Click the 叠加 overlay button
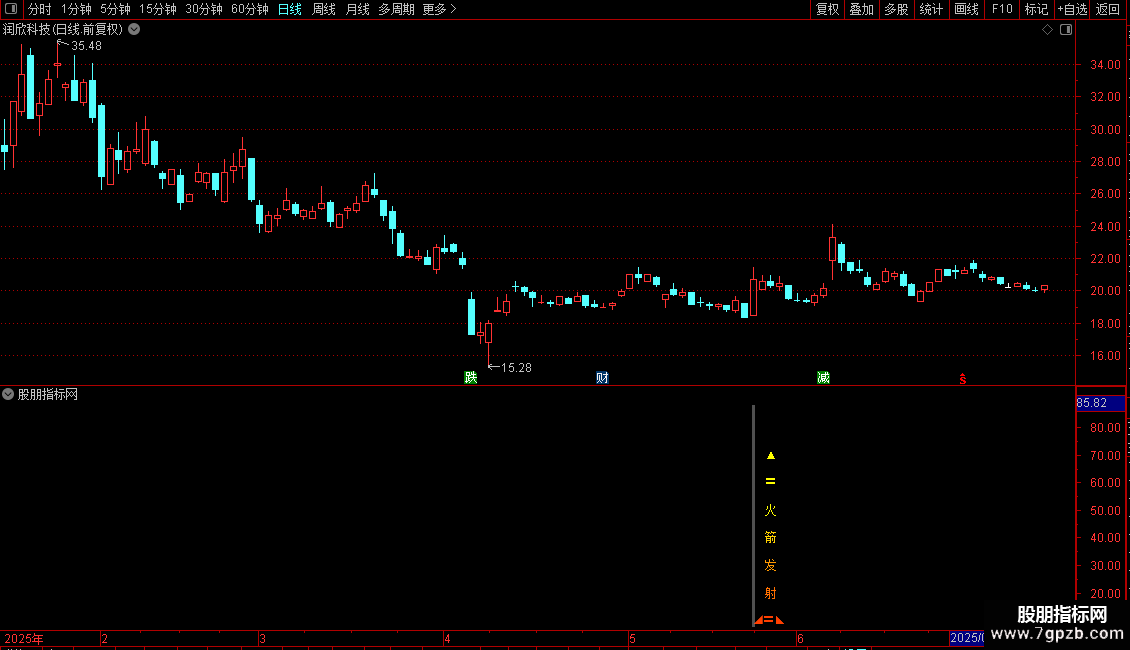The height and width of the screenshot is (650, 1130). pyautogui.click(x=861, y=9)
